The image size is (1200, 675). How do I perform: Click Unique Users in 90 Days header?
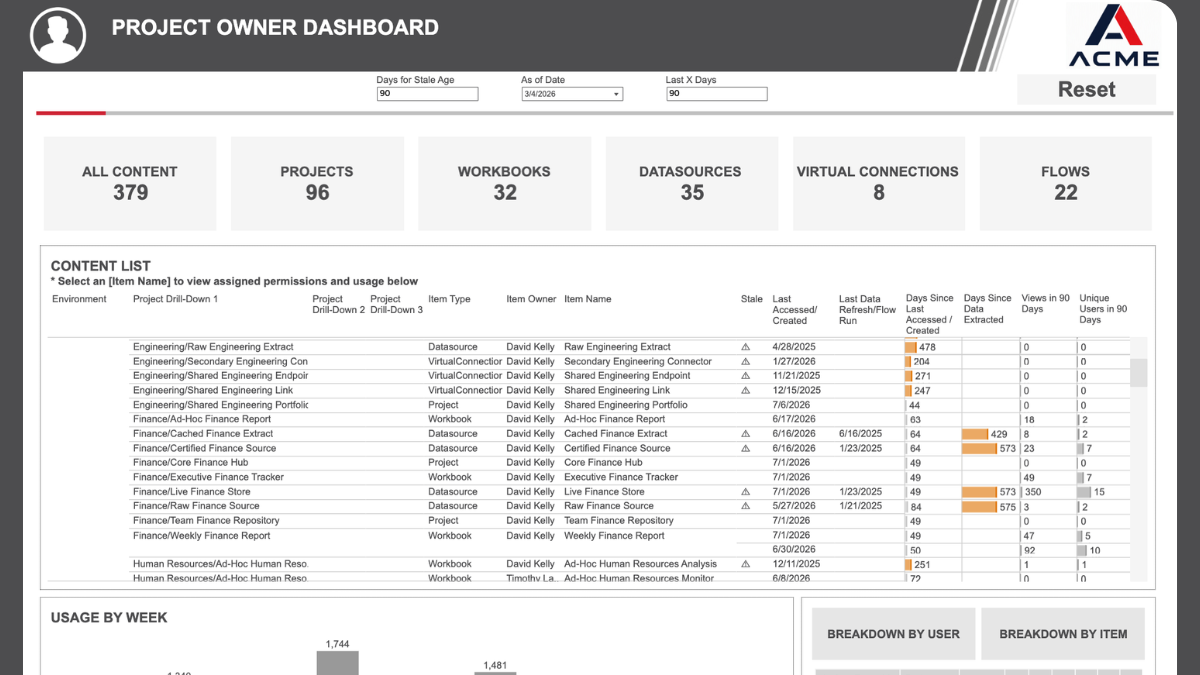coord(1103,309)
